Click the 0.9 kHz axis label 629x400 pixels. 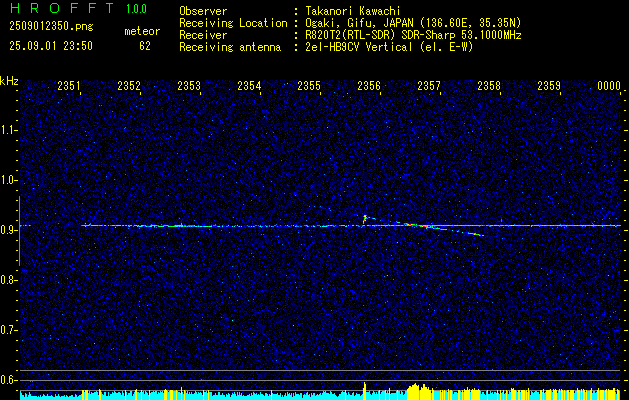(x=8, y=230)
